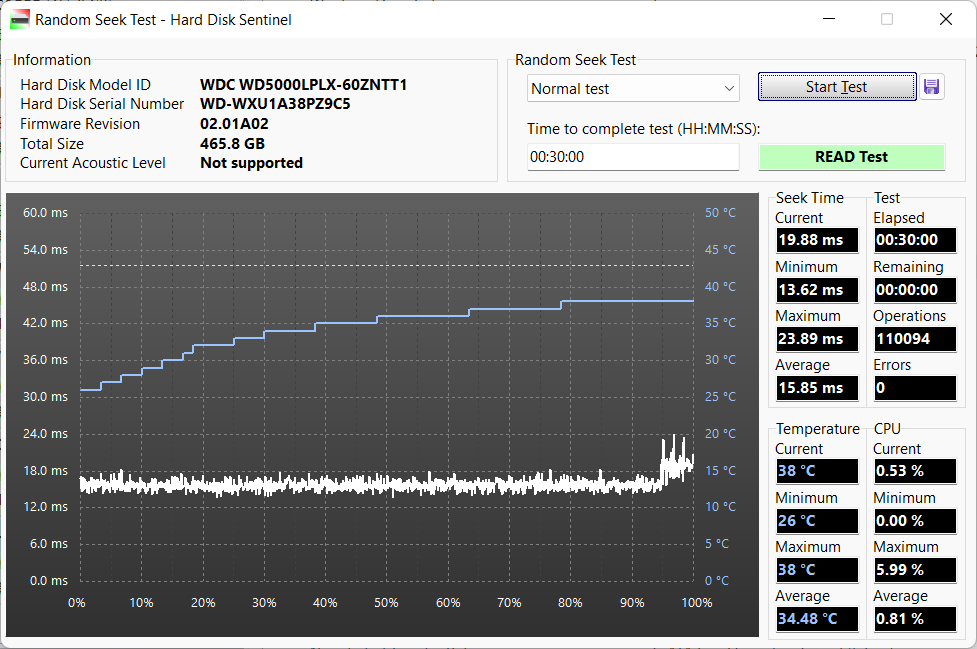Click total size value 465.8 GB

coord(232,143)
